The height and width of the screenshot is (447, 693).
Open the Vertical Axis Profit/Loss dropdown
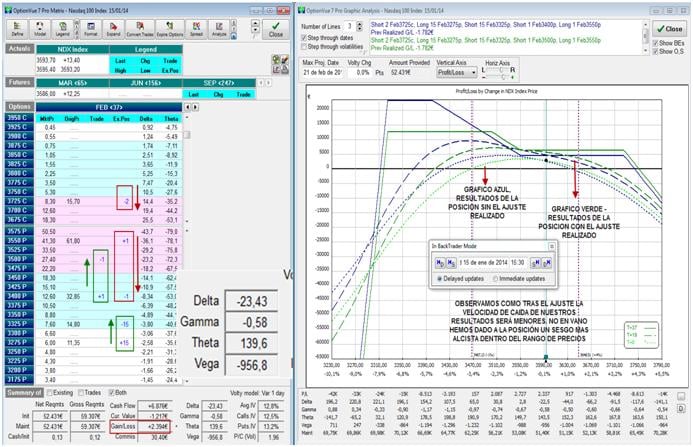[461, 73]
